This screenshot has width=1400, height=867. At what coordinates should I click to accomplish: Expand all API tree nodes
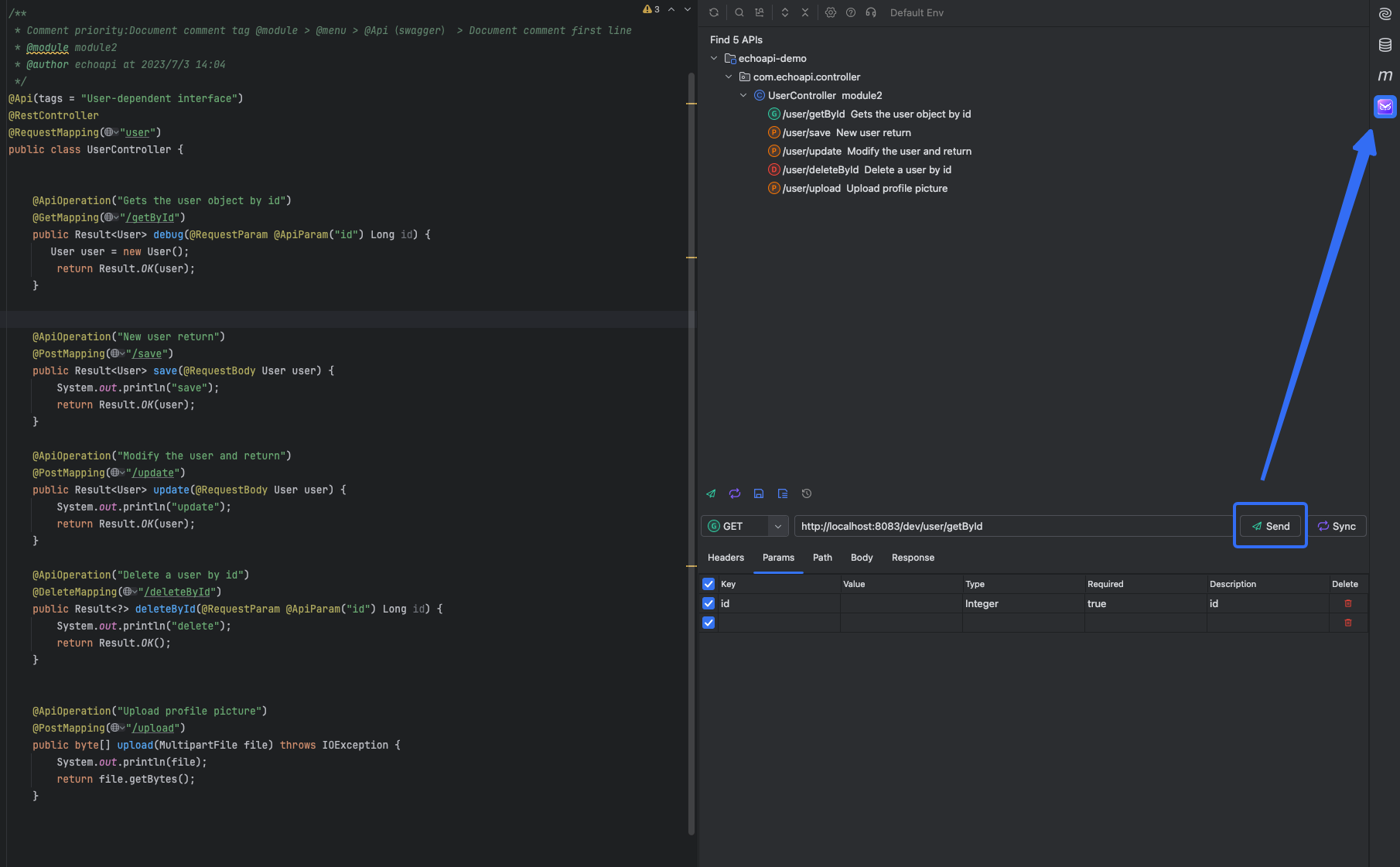coord(785,12)
